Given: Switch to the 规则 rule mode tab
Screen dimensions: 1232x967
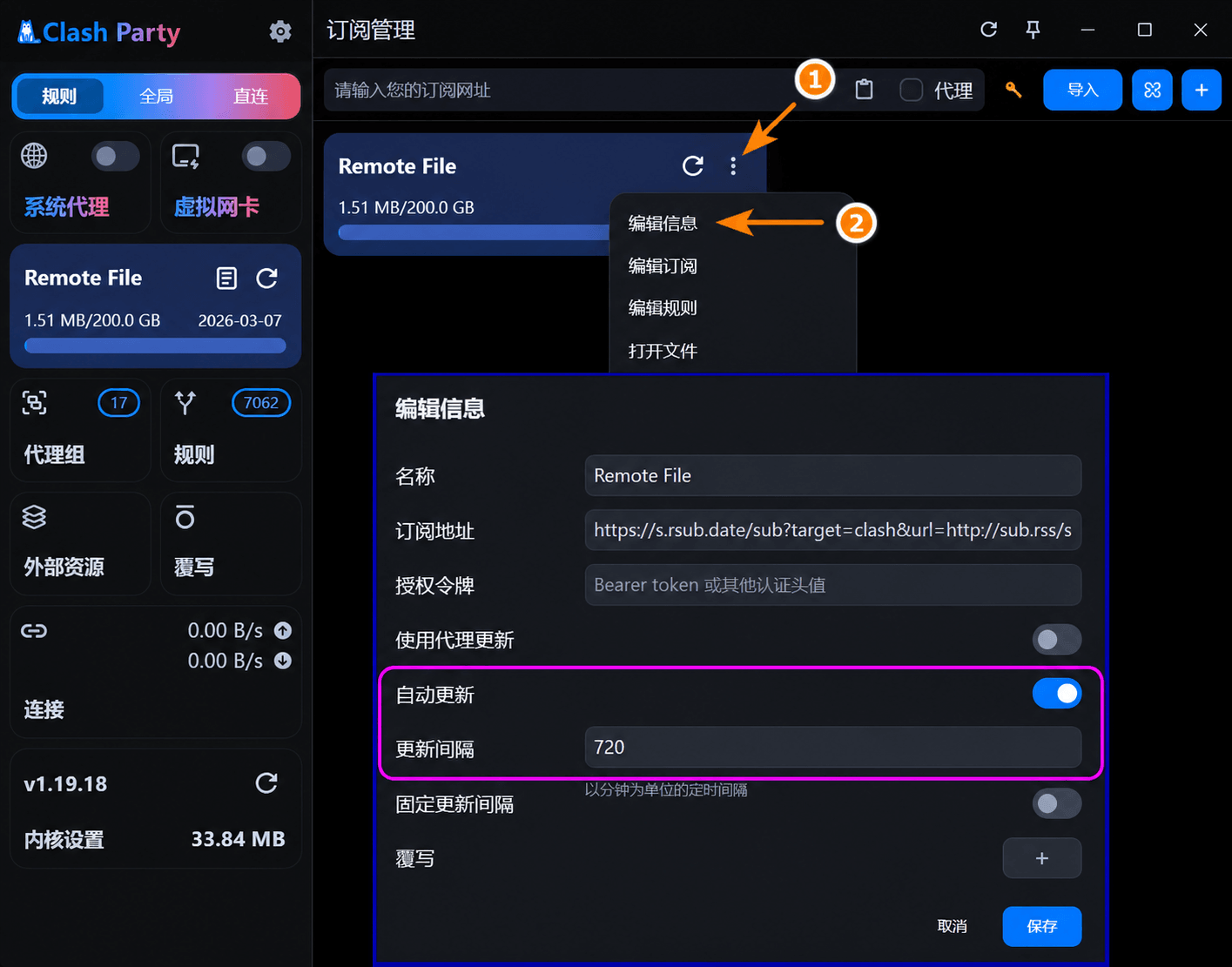Looking at the screenshot, I should [x=59, y=96].
